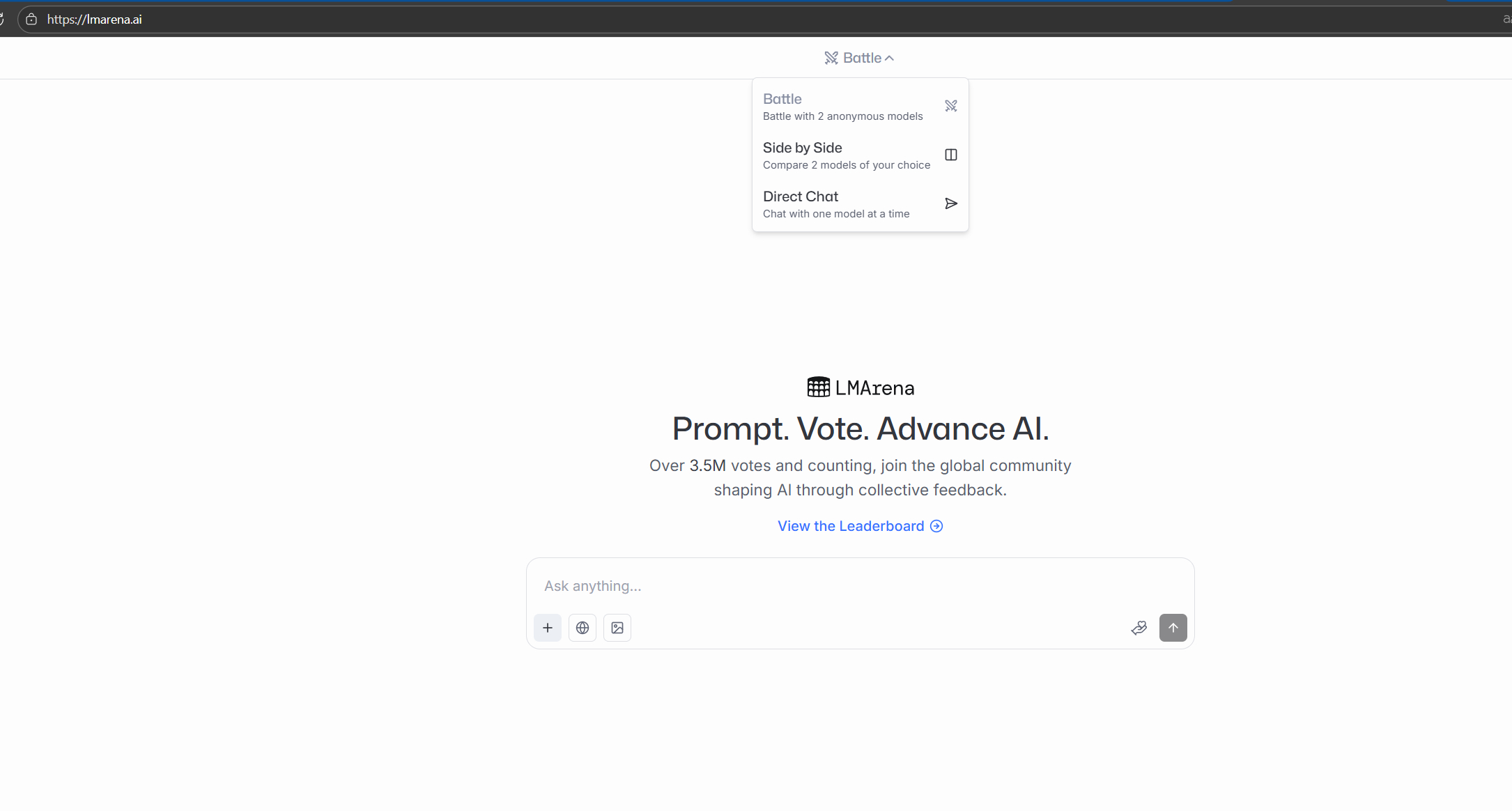The width and height of the screenshot is (1512, 811).
Task: Toggle the web search globe button
Action: [x=583, y=628]
